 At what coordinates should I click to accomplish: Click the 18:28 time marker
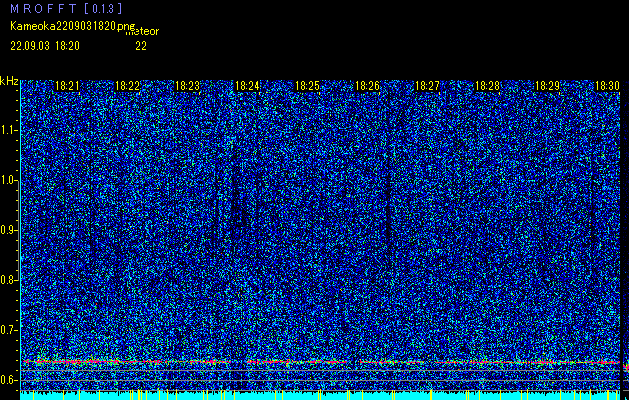coord(487,86)
